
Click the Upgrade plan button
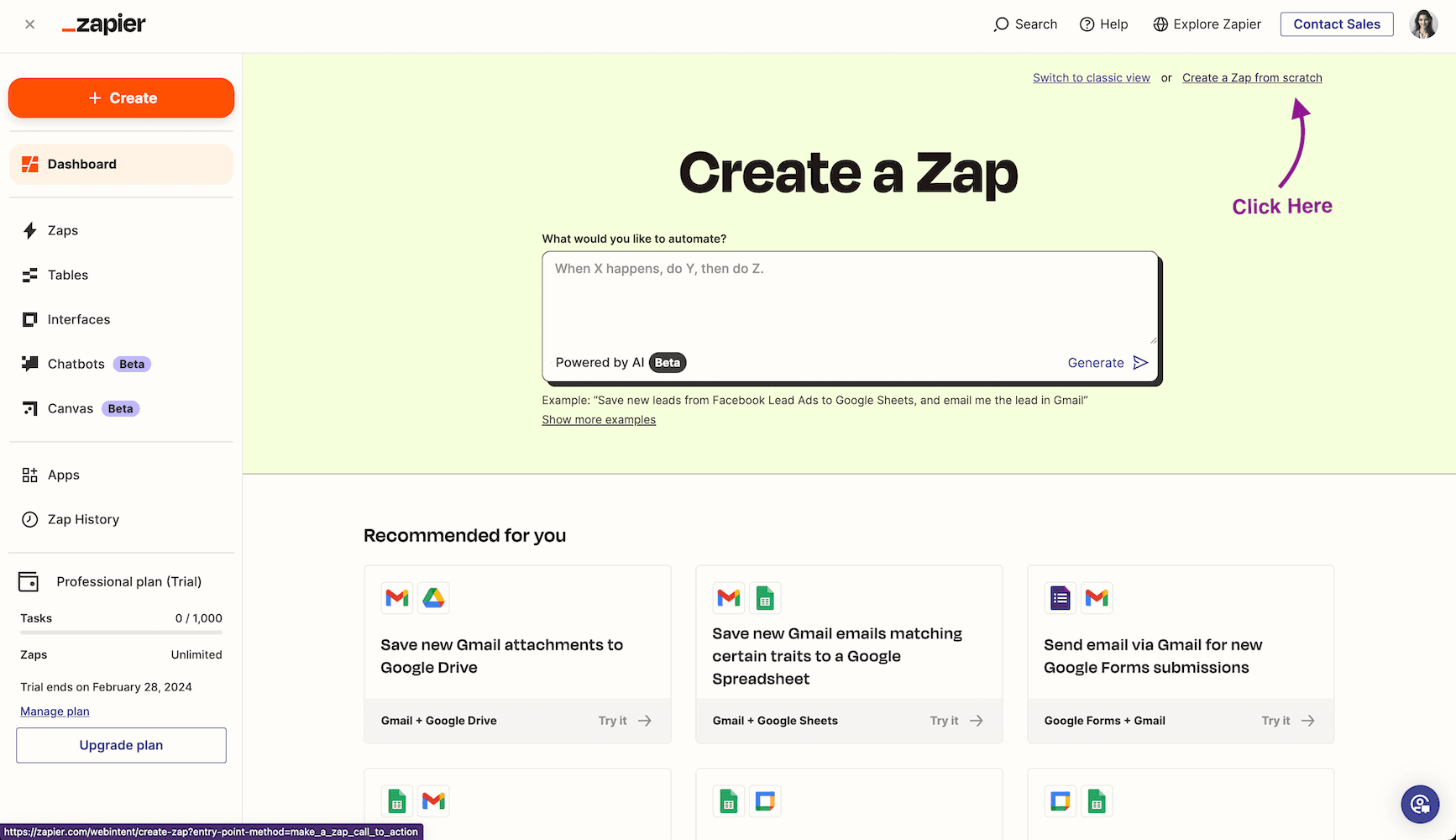pyautogui.click(x=122, y=745)
